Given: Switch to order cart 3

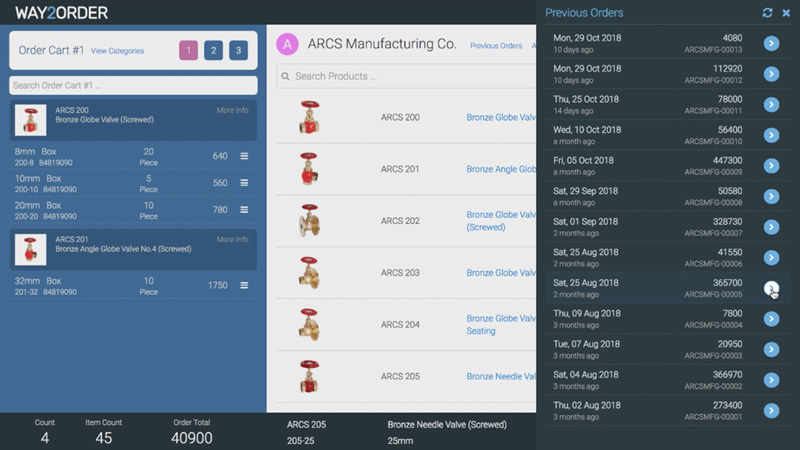Looking at the screenshot, I should tap(238, 50).
